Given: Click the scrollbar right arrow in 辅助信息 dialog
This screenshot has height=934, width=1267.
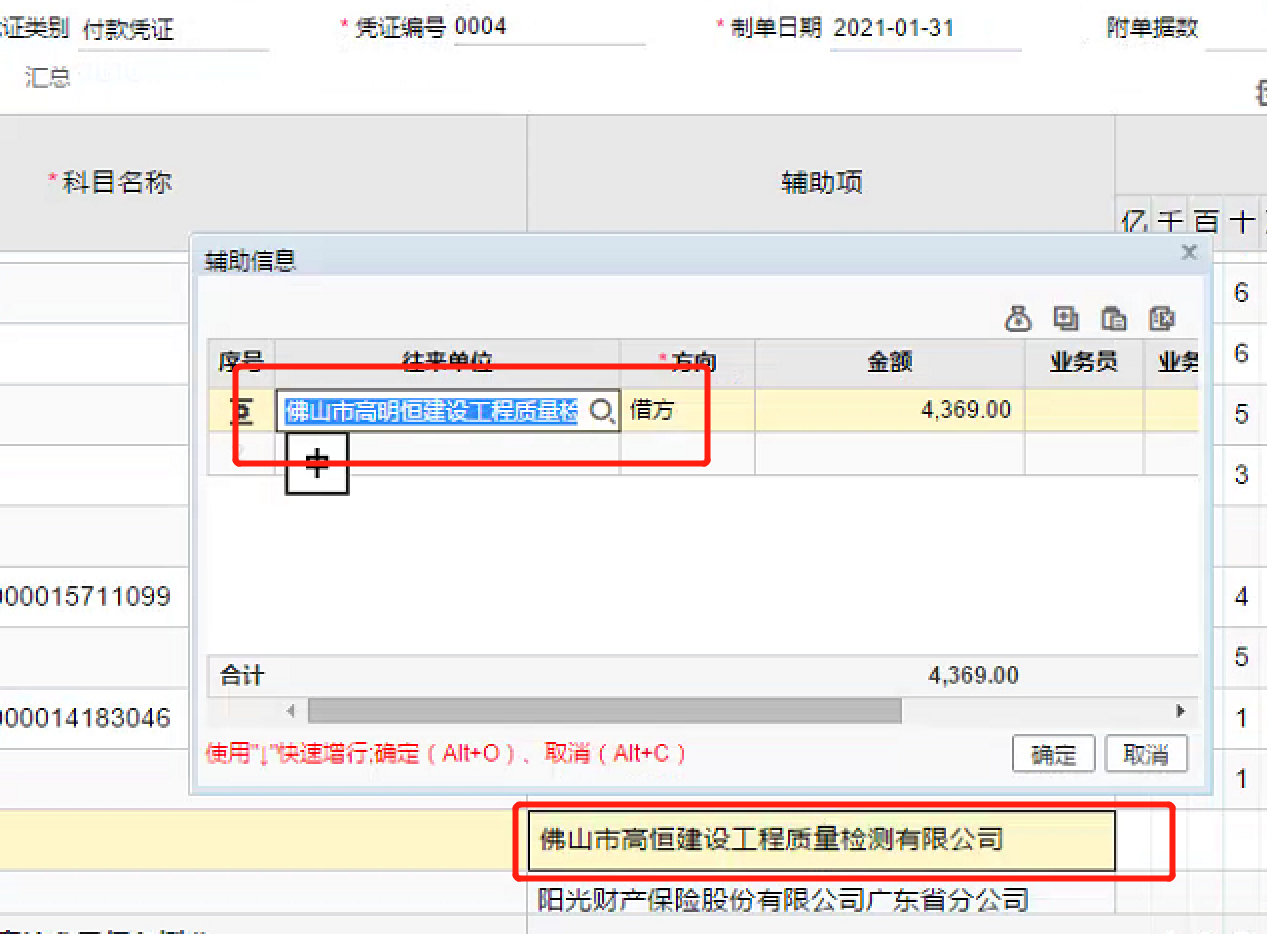Looking at the screenshot, I should tap(1181, 711).
